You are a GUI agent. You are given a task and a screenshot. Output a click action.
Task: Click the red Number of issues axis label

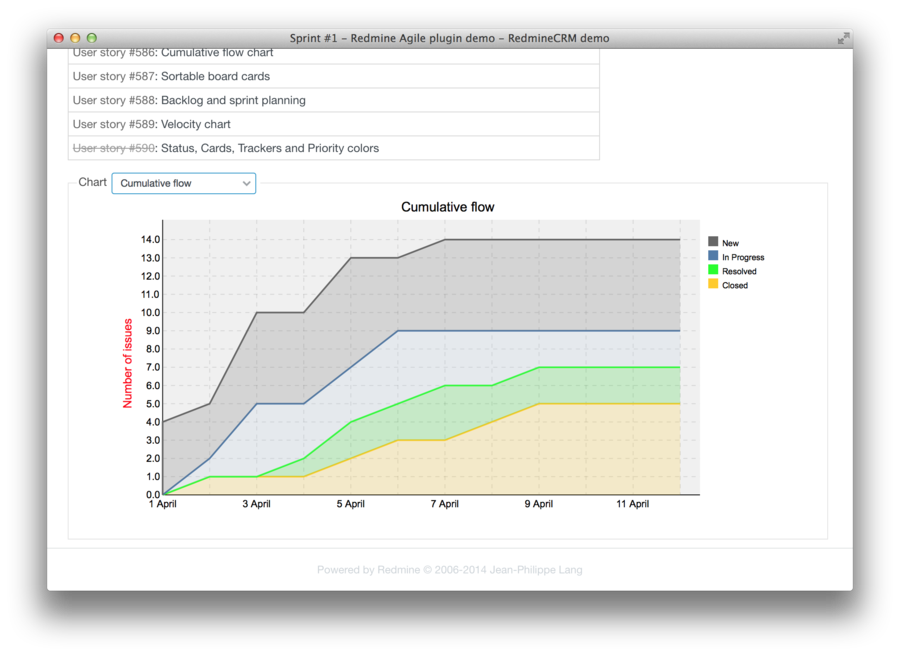pyautogui.click(x=128, y=363)
